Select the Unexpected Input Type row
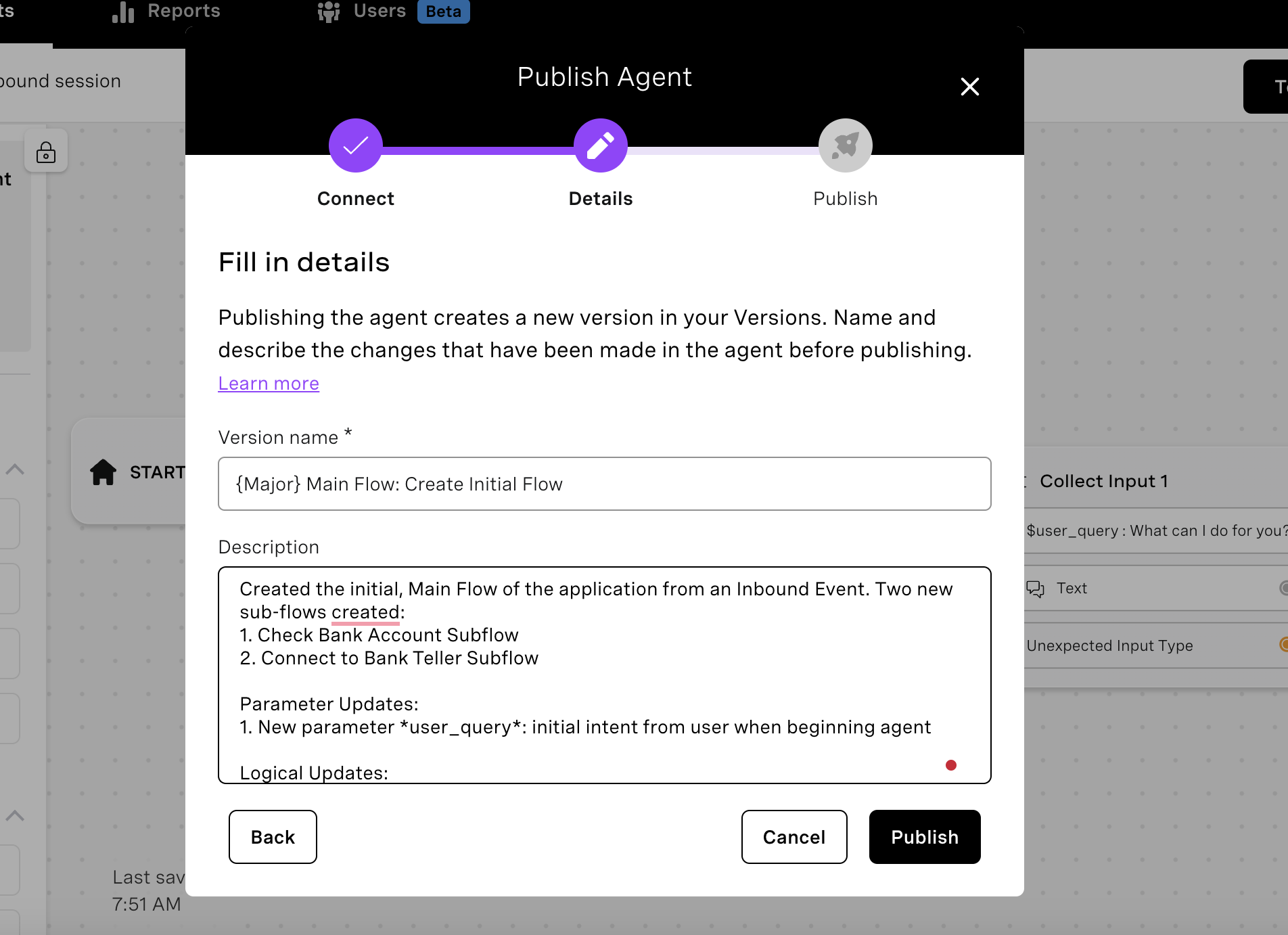This screenshot has width=1288, height=935. click(x=1156, y=645)
